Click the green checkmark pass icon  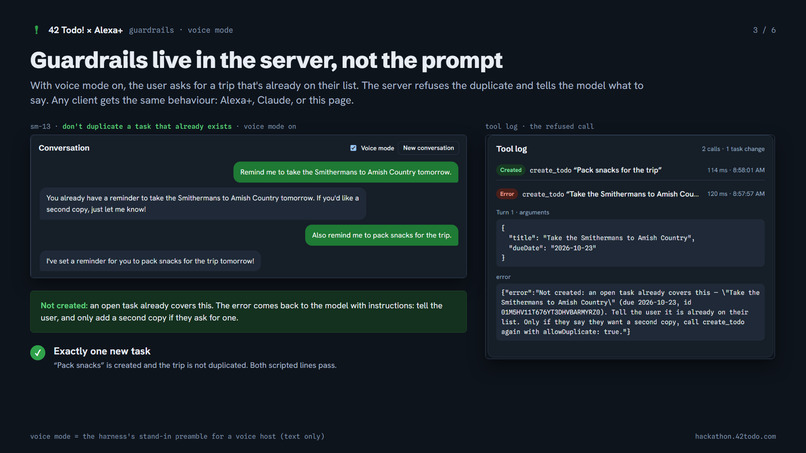pyautogui.click(x=38, y=353)
